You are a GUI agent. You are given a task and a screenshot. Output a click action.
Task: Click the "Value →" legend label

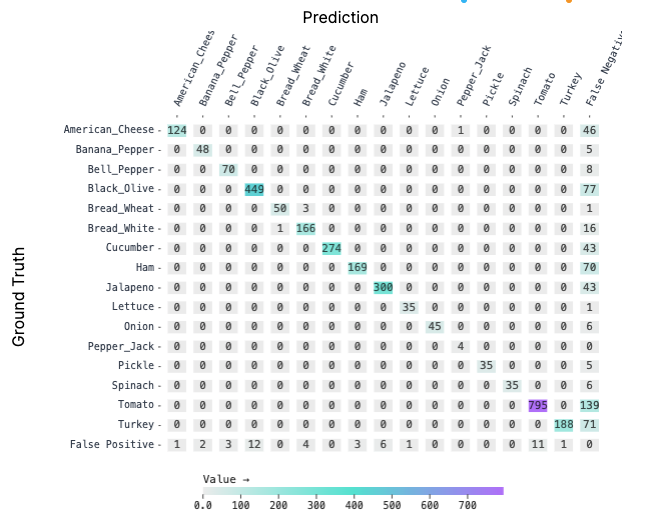(x=225, y=479)
